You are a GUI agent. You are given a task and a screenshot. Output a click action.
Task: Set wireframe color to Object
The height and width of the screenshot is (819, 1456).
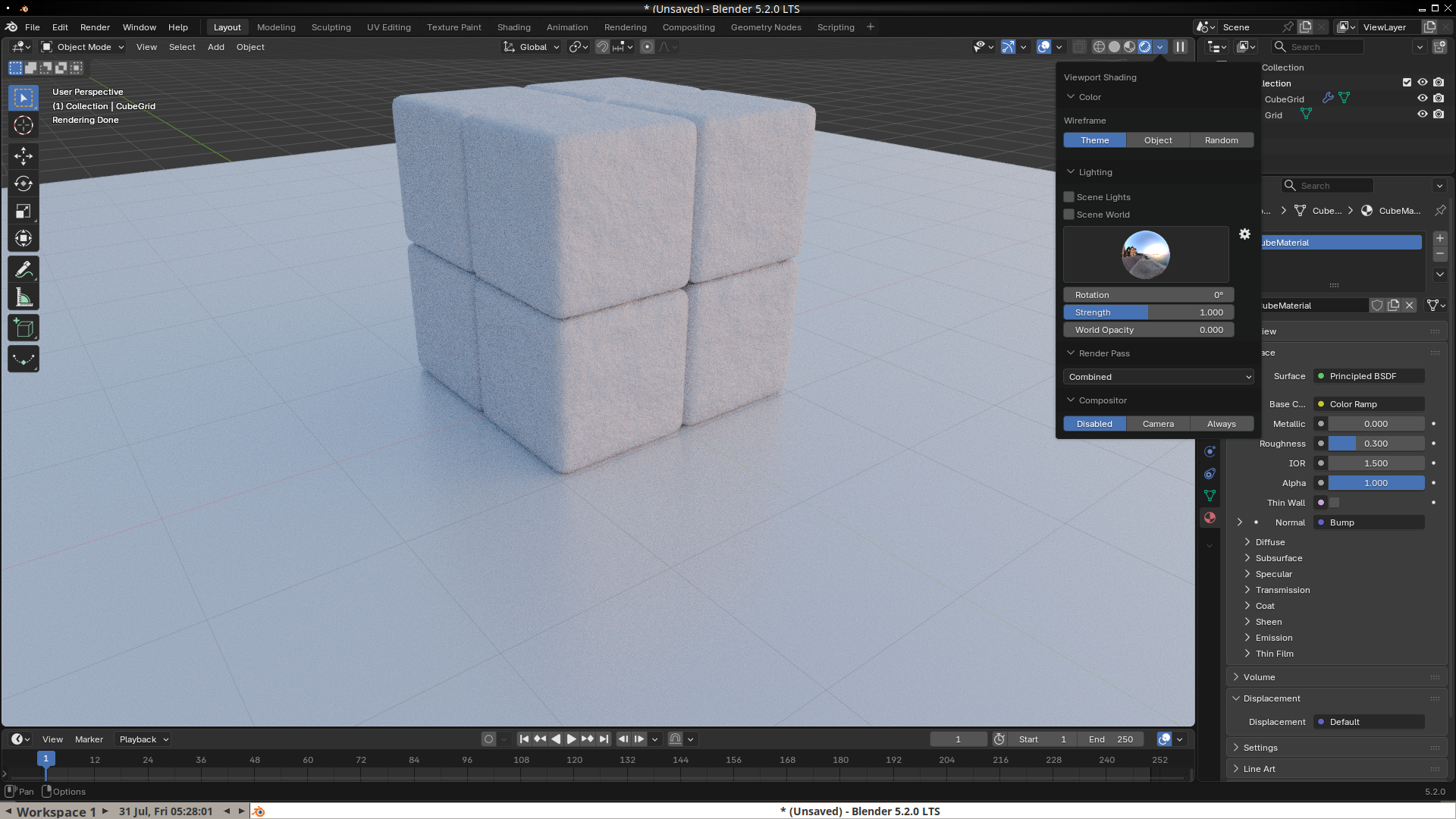[1158, 140]
